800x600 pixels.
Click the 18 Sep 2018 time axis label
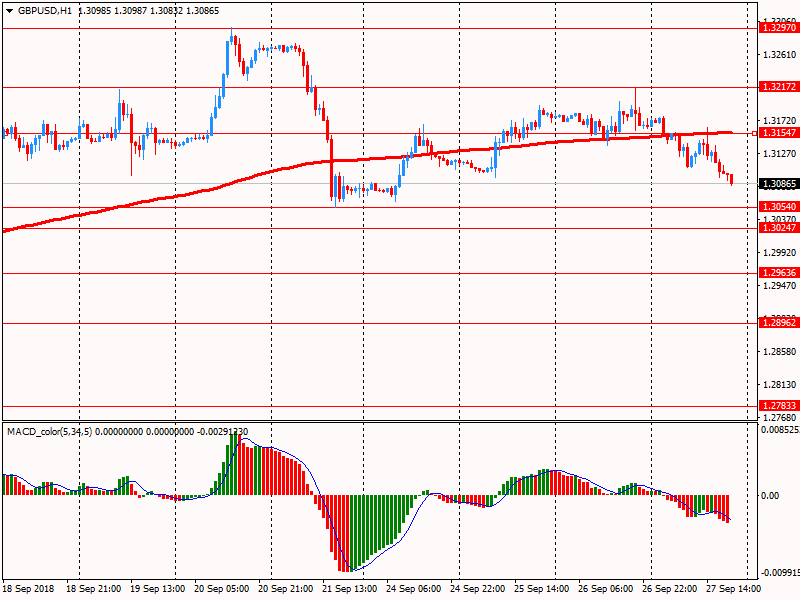(x=28, y=589)
